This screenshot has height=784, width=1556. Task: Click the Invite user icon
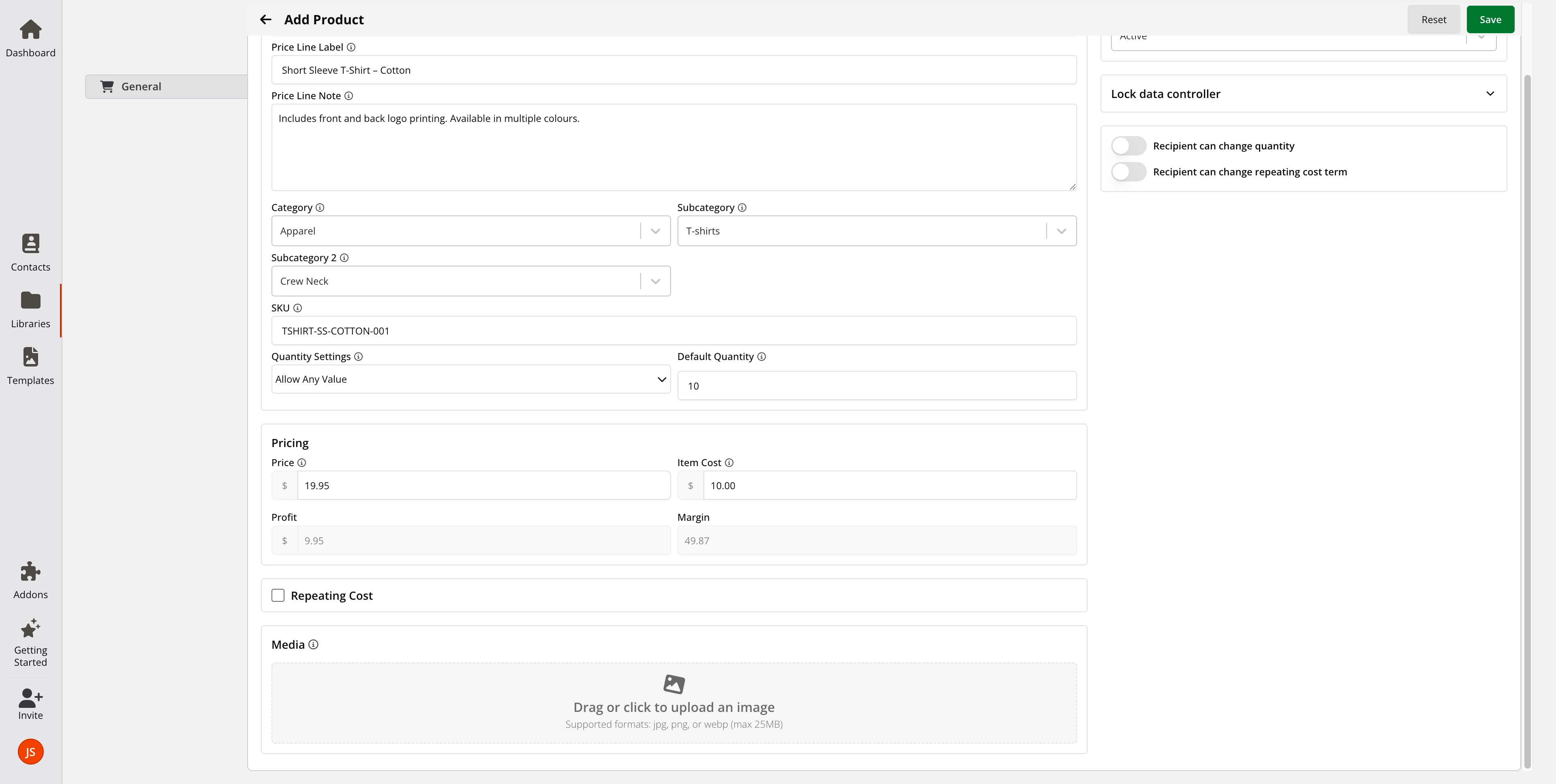pyautogui.click(x=30, y=704)
